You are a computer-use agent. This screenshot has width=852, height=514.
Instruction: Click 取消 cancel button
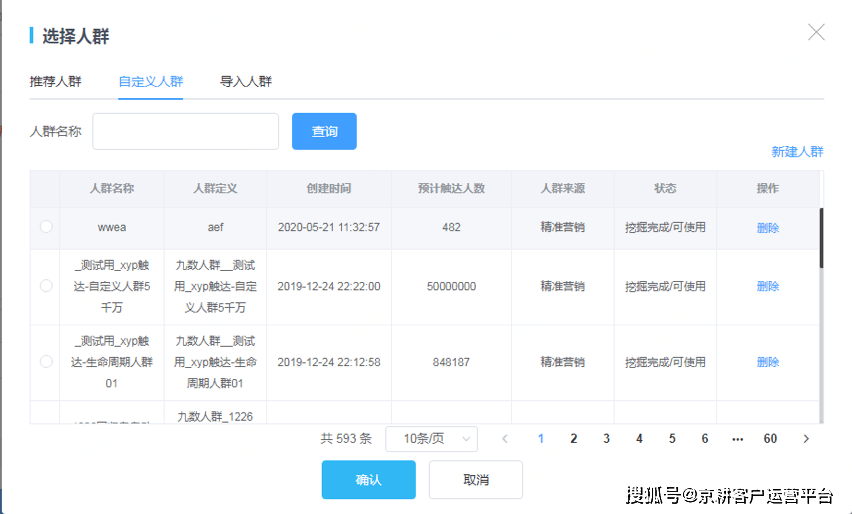476,480
